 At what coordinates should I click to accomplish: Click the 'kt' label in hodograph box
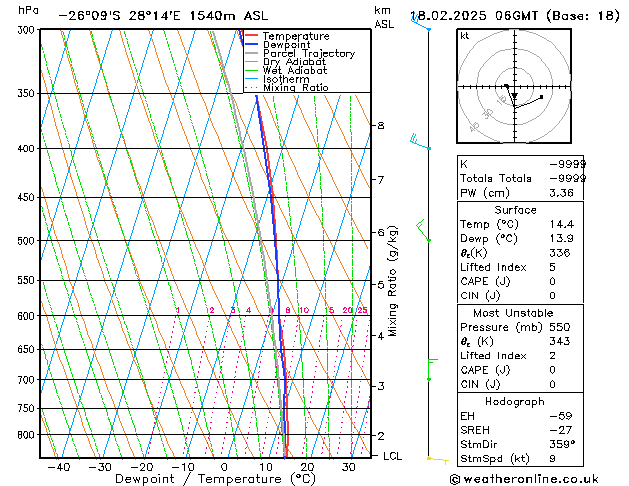click(465, 35)
